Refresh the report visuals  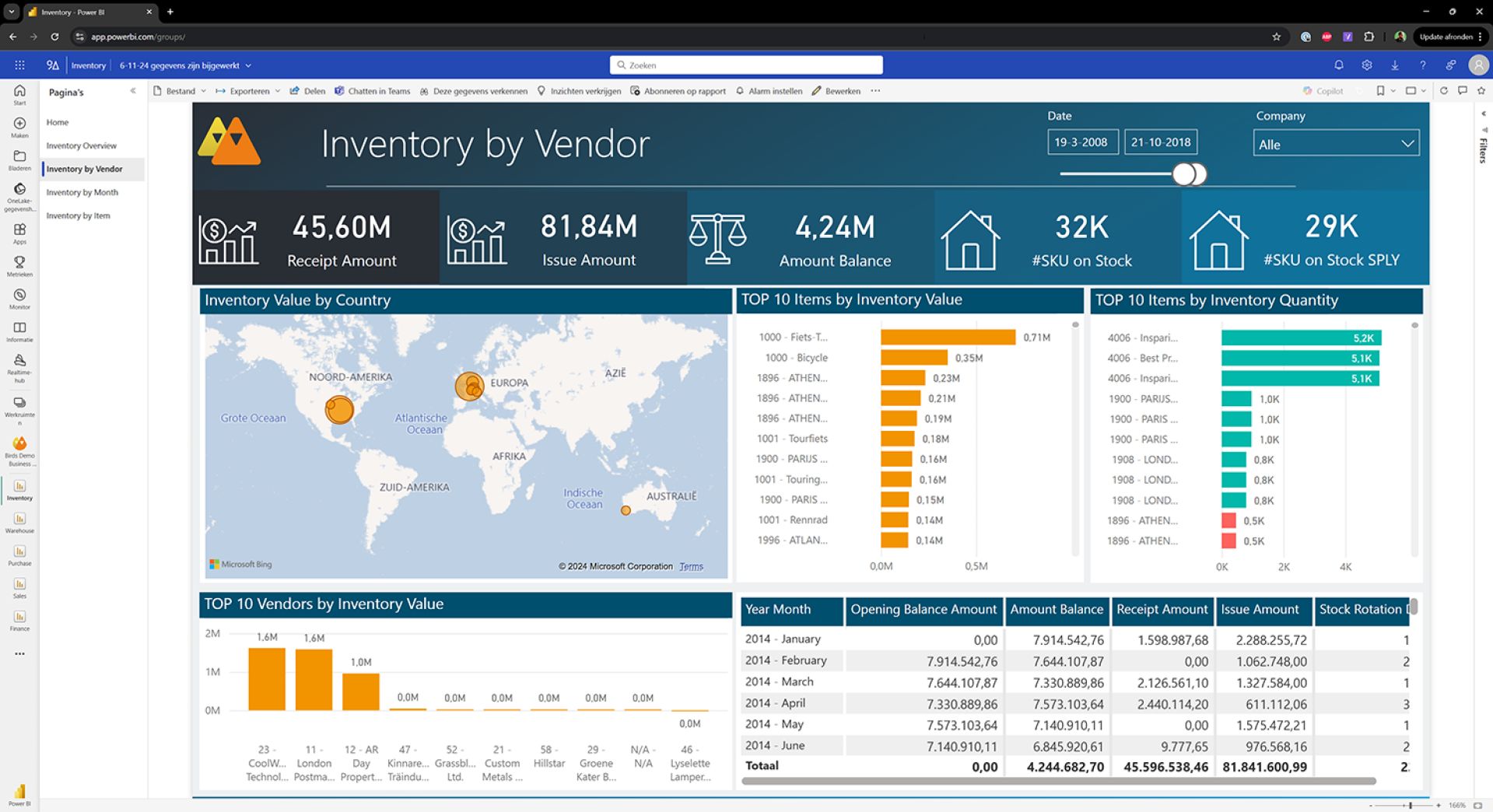coord(1444,91)
